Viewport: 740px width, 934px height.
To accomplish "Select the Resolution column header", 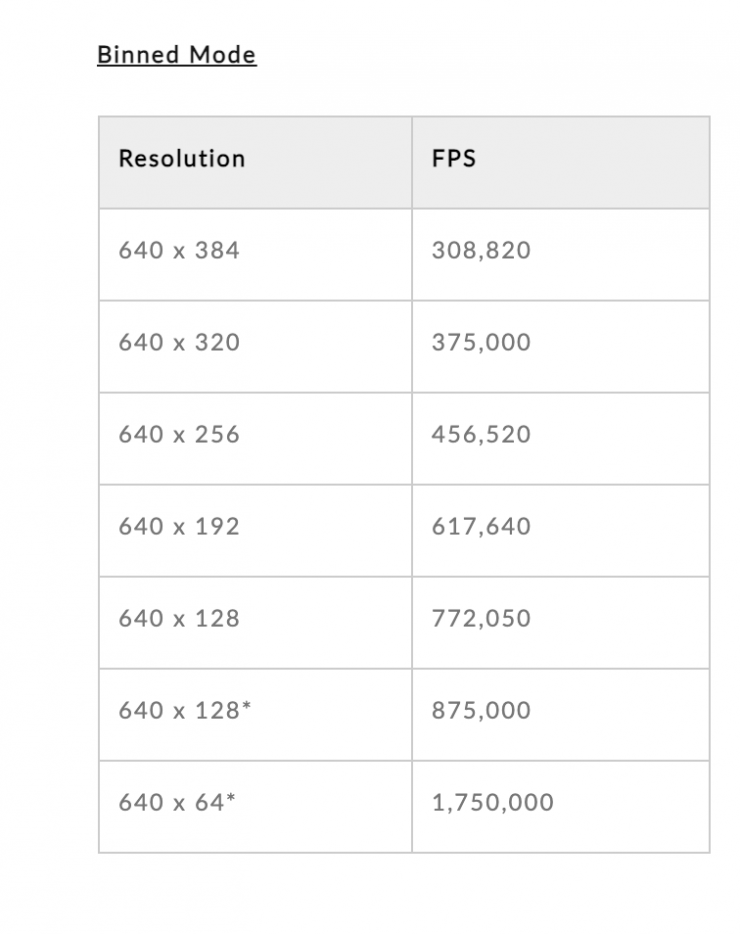I will click(x=181, y=159).
